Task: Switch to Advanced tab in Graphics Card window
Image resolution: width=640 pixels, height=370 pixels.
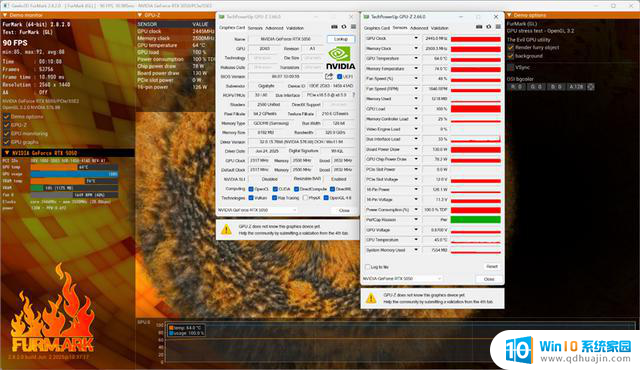Action: 274,28
